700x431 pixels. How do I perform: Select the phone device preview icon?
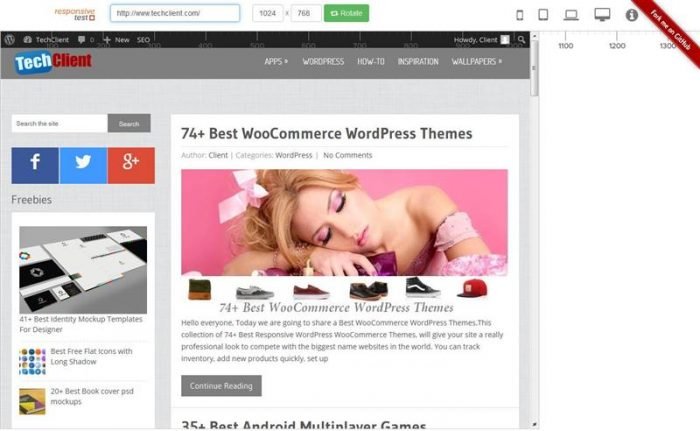[x=520, y=15]
